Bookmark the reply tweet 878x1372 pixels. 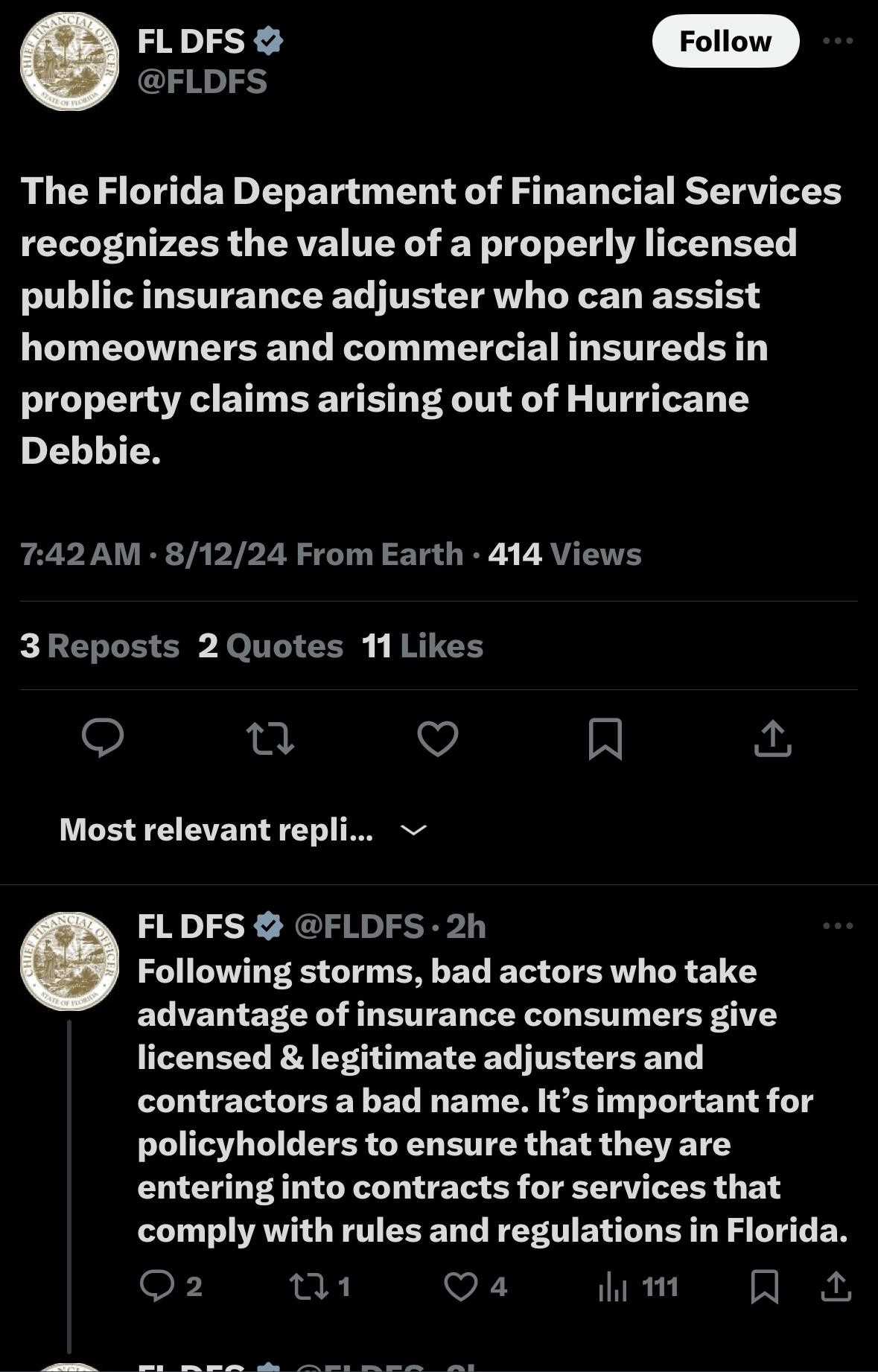pos(765,1286)
